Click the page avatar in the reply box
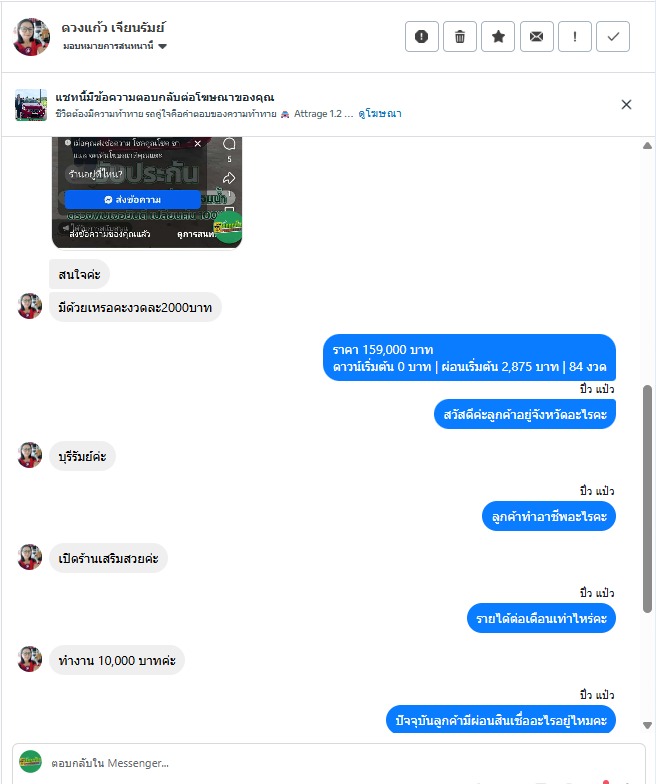 30,762
